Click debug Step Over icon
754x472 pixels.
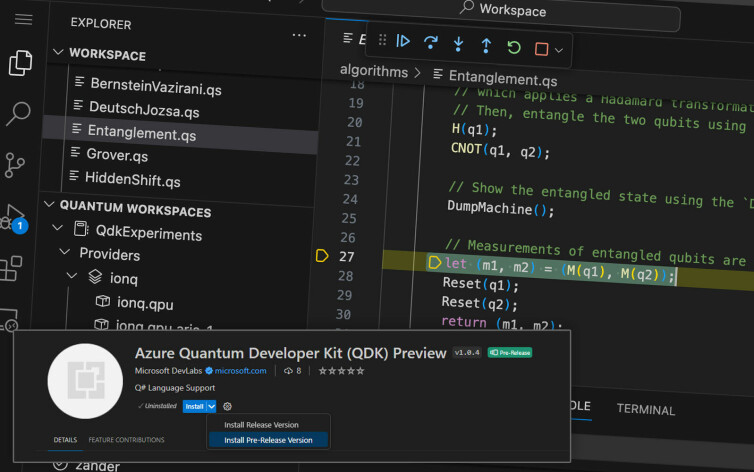click(x=431, y=42)
